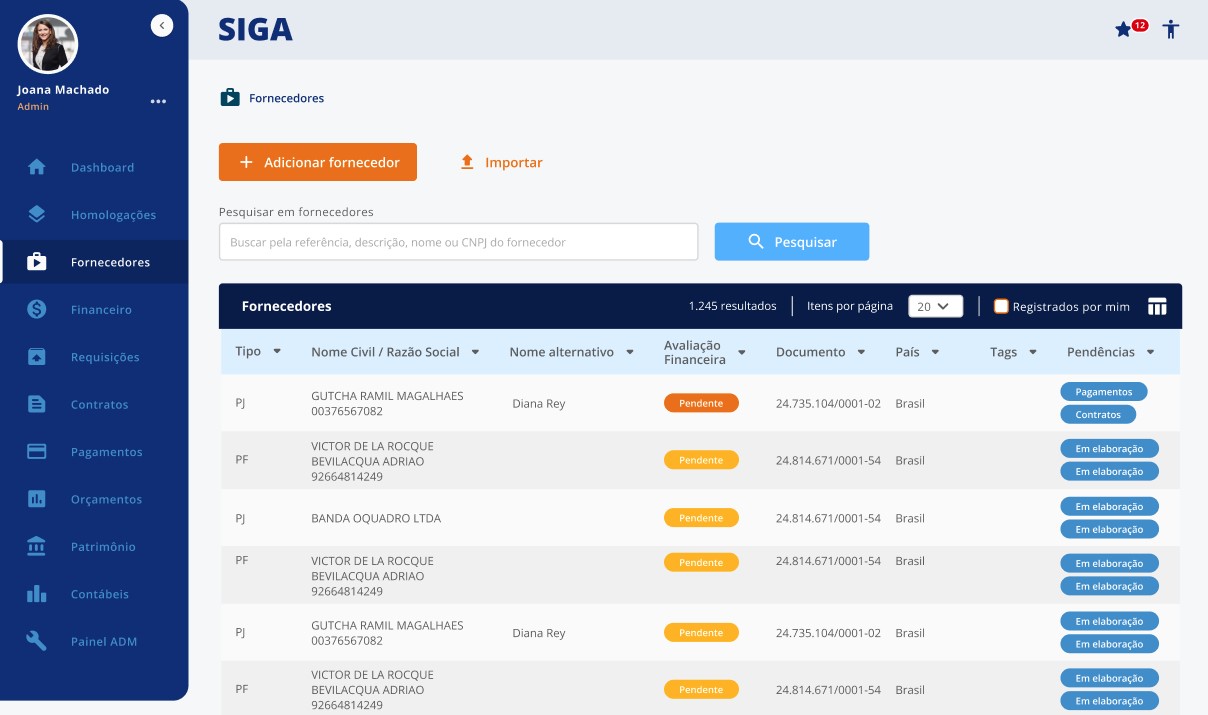The width and height of the screenshot is (1208, 715).
Task: Open the user options via three dots
Action: point(158,100)
